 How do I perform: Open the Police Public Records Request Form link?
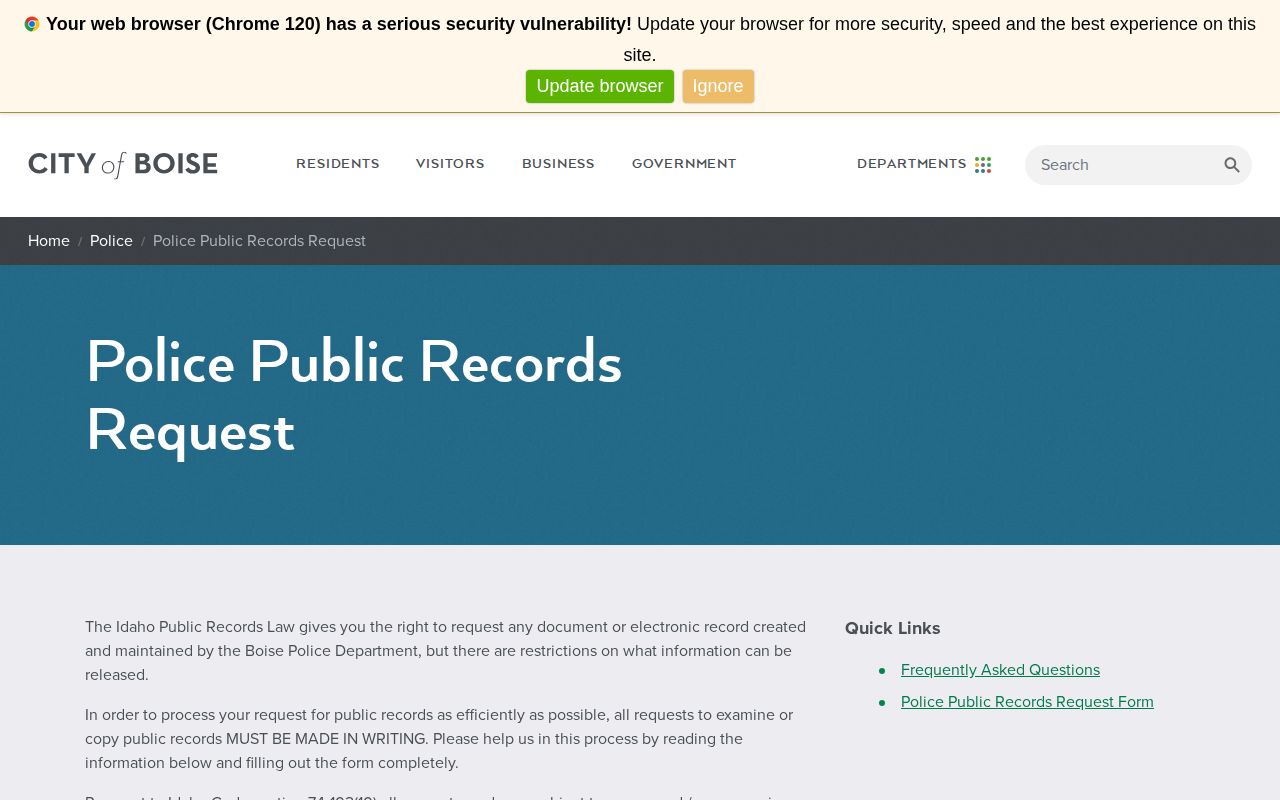tap(1027, 702)
